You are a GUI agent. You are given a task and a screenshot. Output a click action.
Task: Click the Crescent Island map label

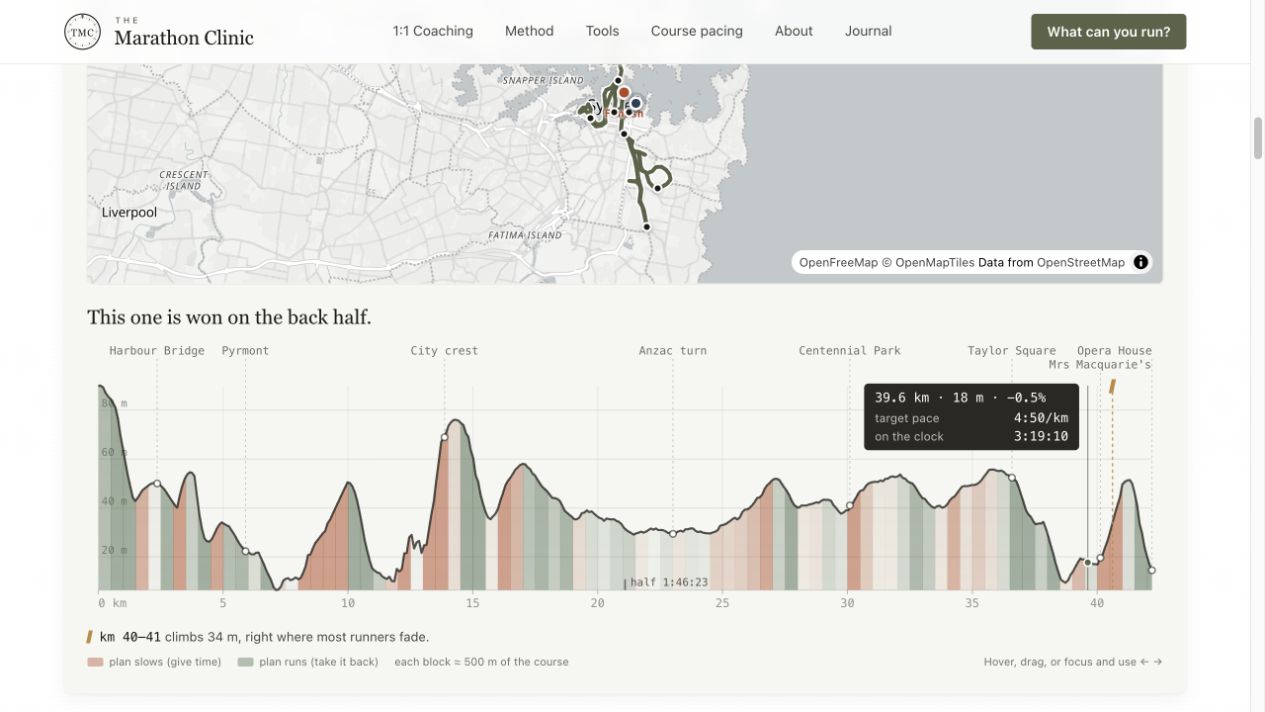(184, 180)
